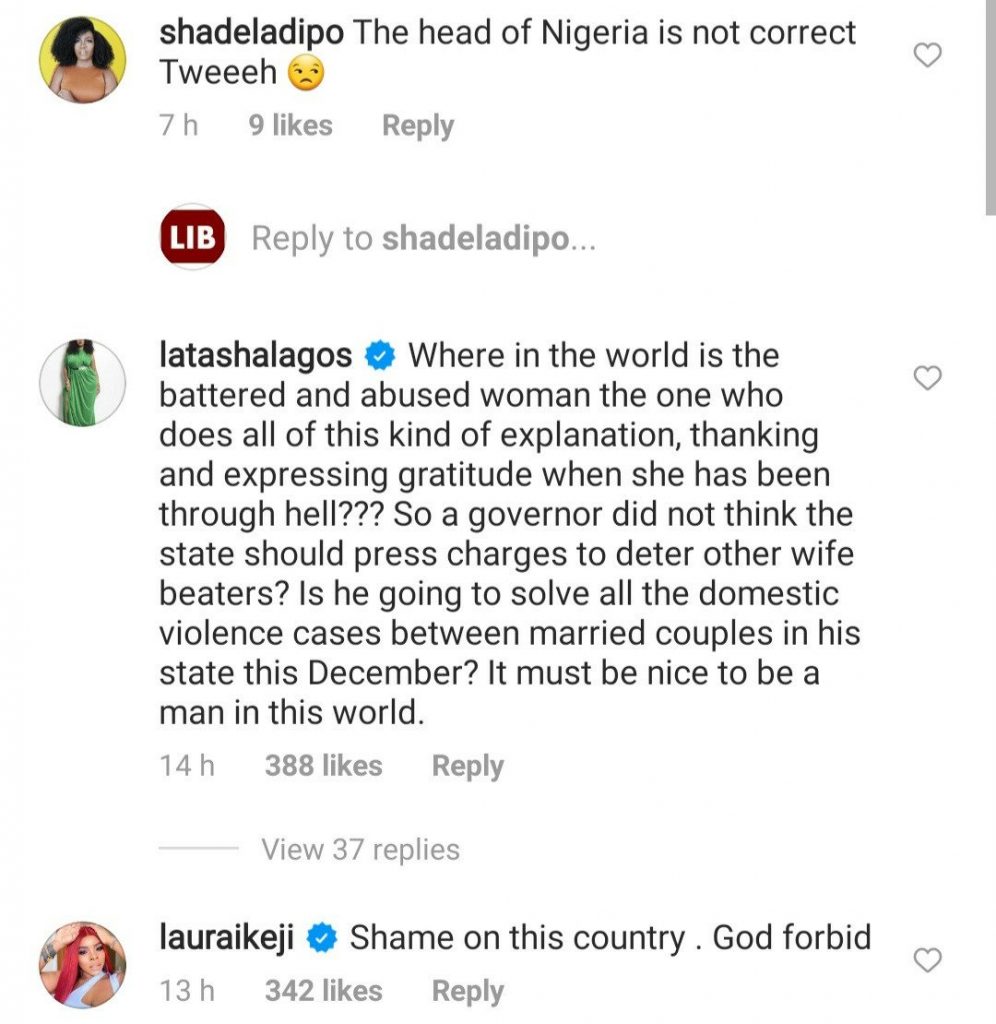Reply to latashalagos's comment
996x1024 pixels.
tap(467, 766)
